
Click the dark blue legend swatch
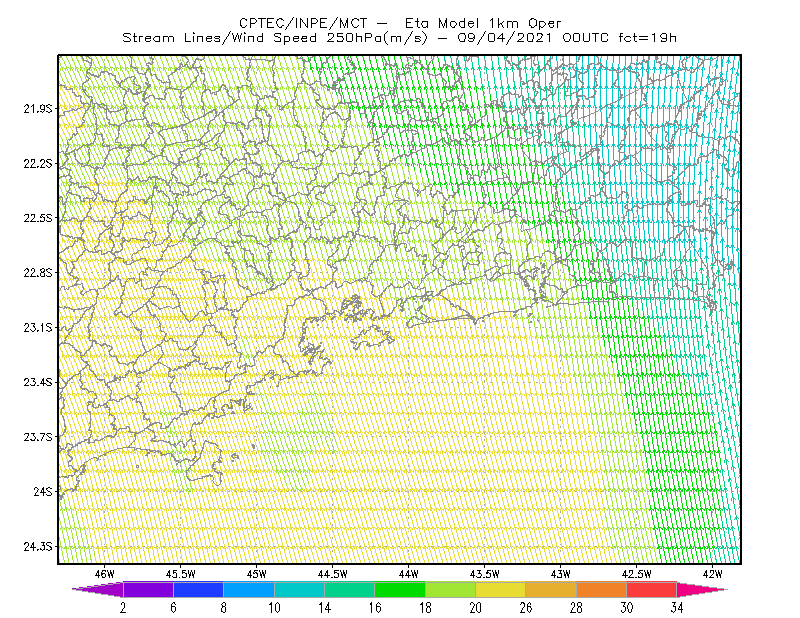198,589
